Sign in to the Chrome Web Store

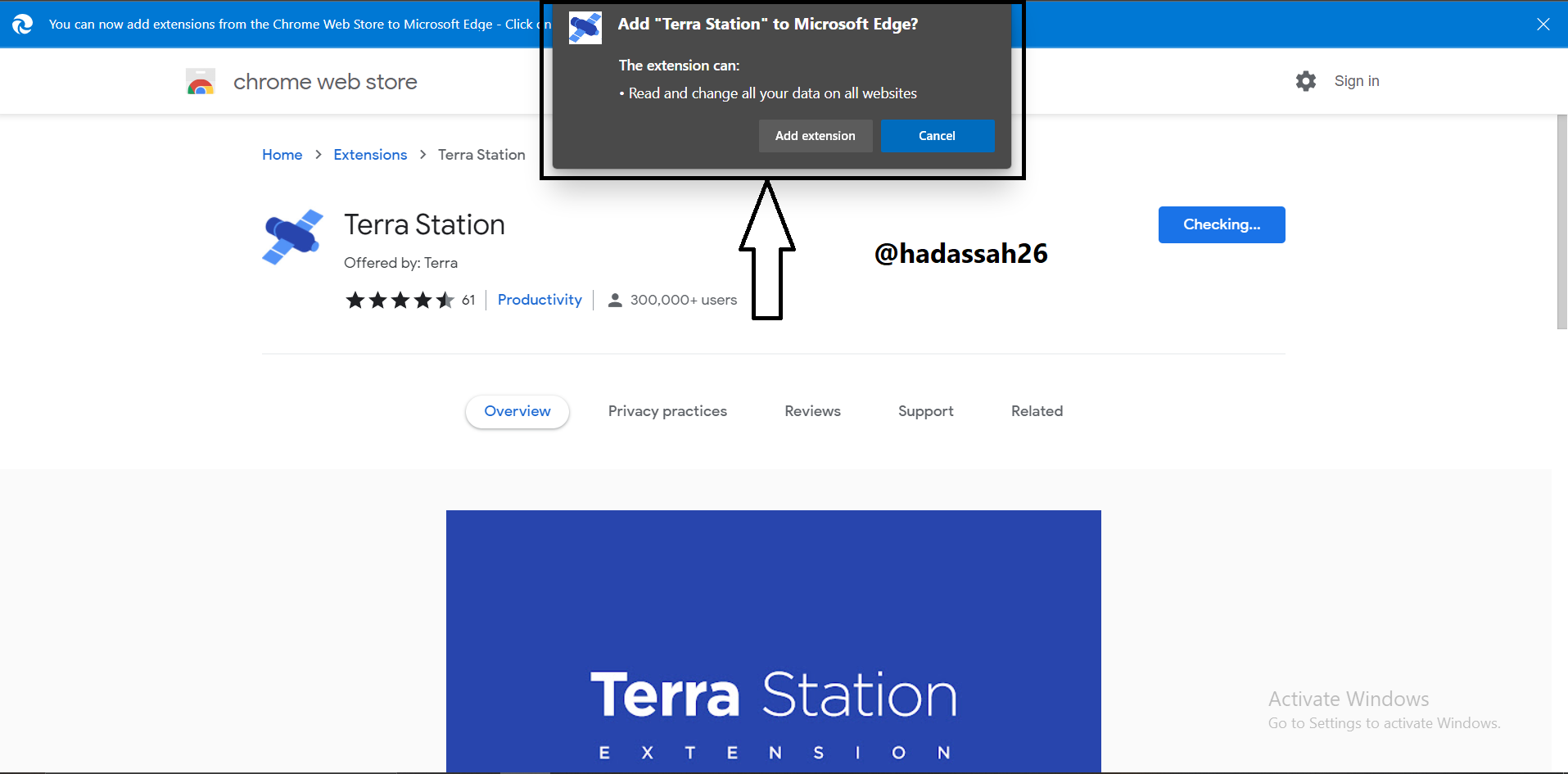pyautogui.click(x=1357, y=81)
